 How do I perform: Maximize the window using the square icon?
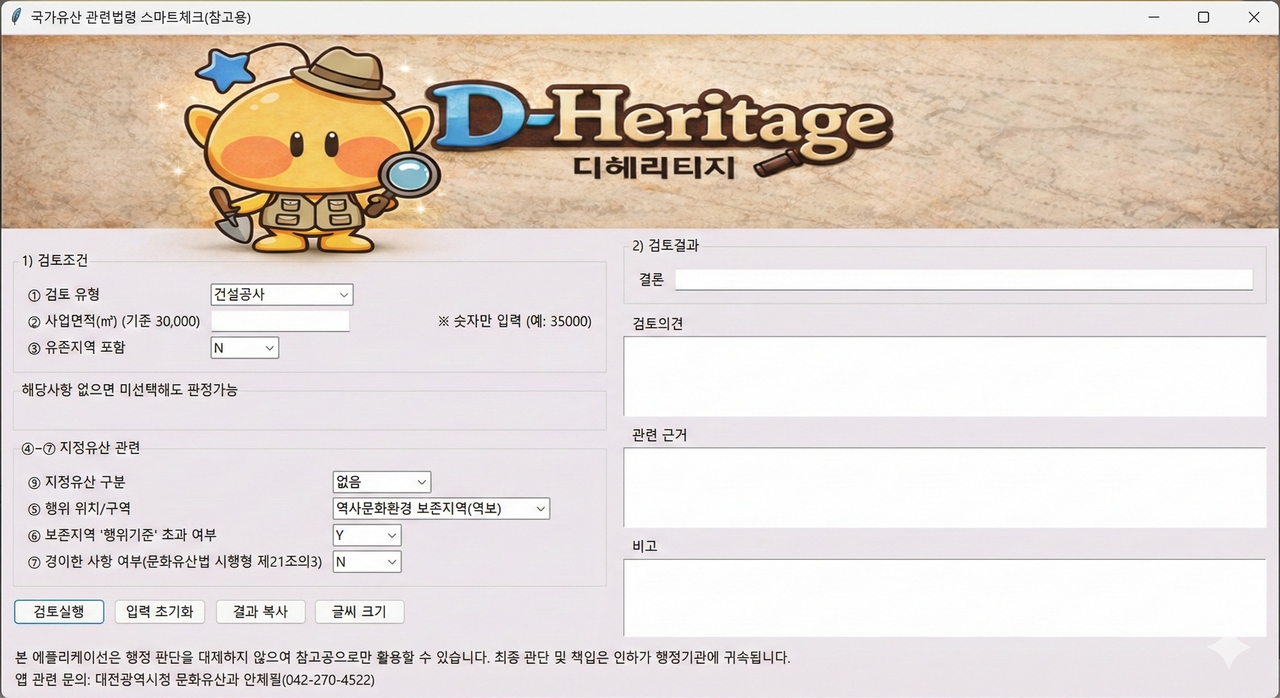(x=1204, y=17)
